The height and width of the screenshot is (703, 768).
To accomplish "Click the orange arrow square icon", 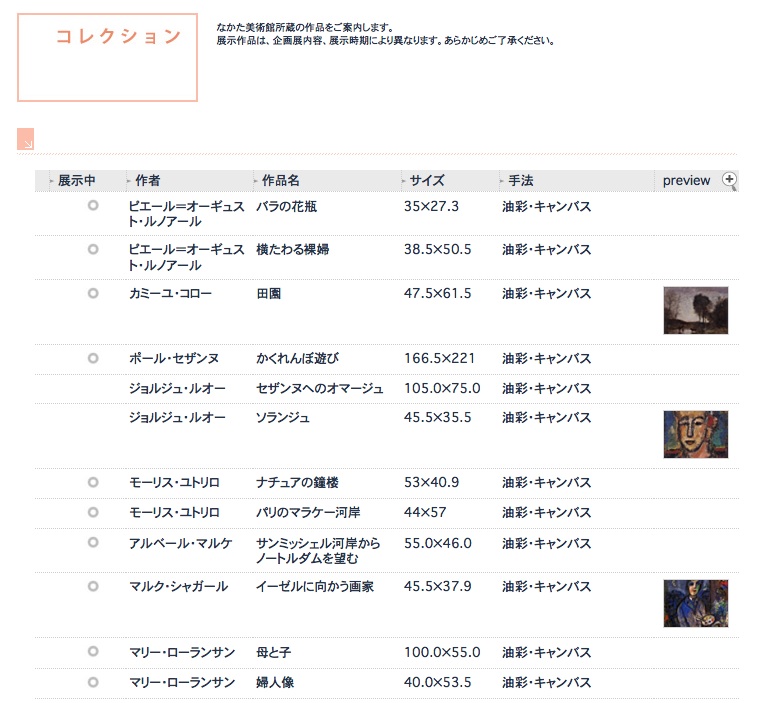I will coord(25,139).
